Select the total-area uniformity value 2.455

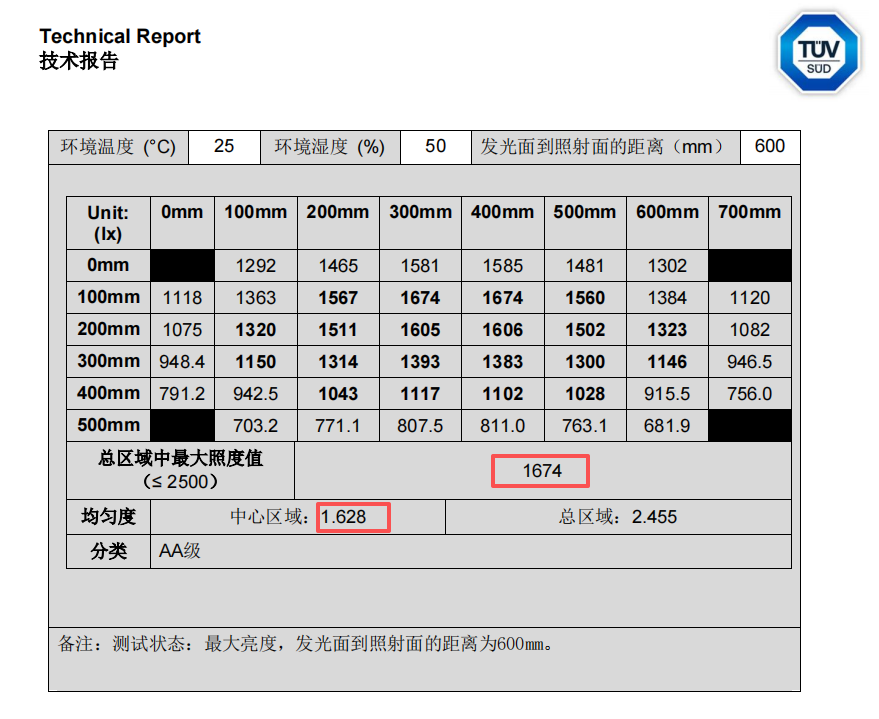(x=654, y=517)
